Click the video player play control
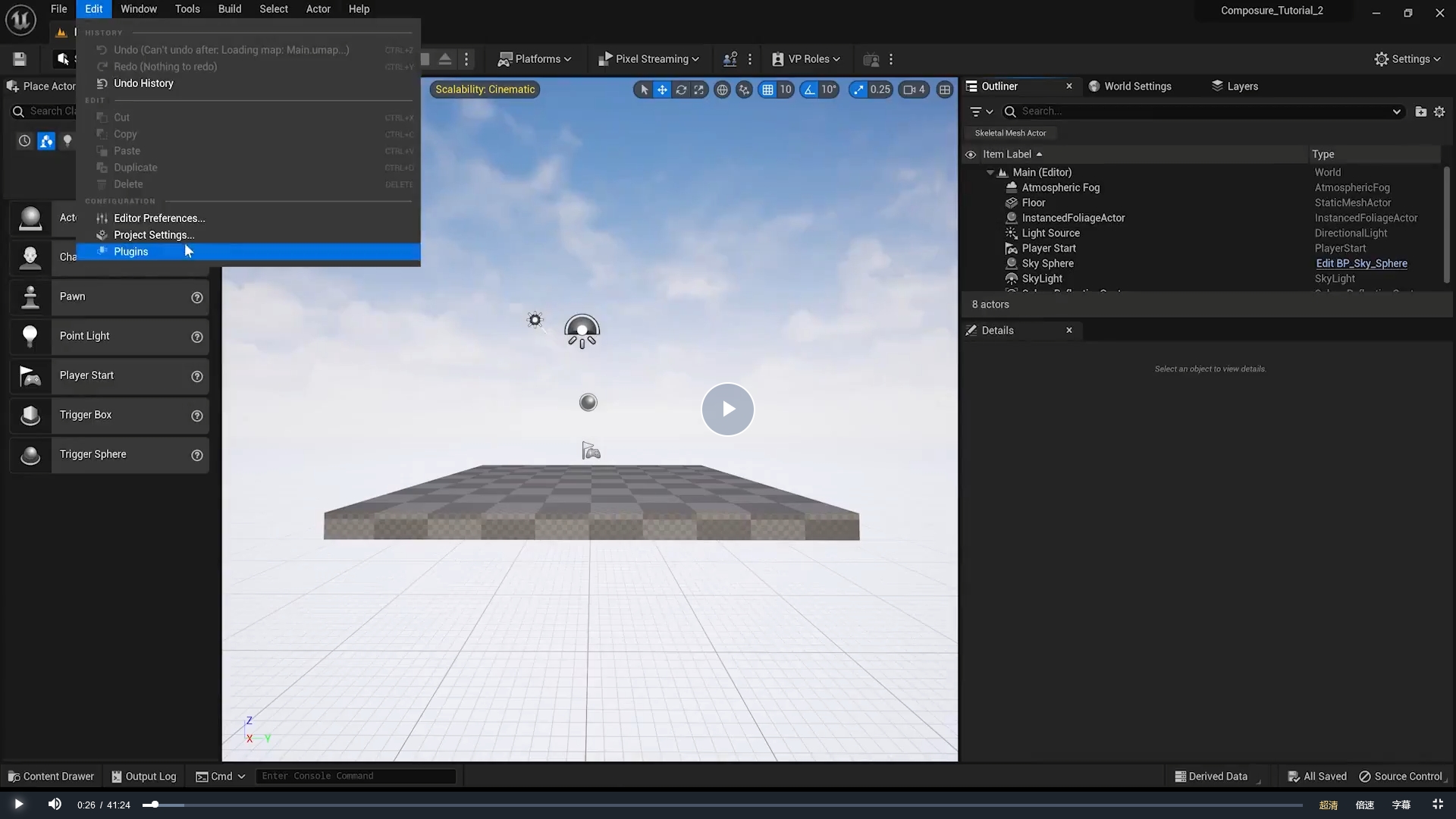Image resolution: width=1456 pixels, height=819 pixels. click(x=18, y=804)
